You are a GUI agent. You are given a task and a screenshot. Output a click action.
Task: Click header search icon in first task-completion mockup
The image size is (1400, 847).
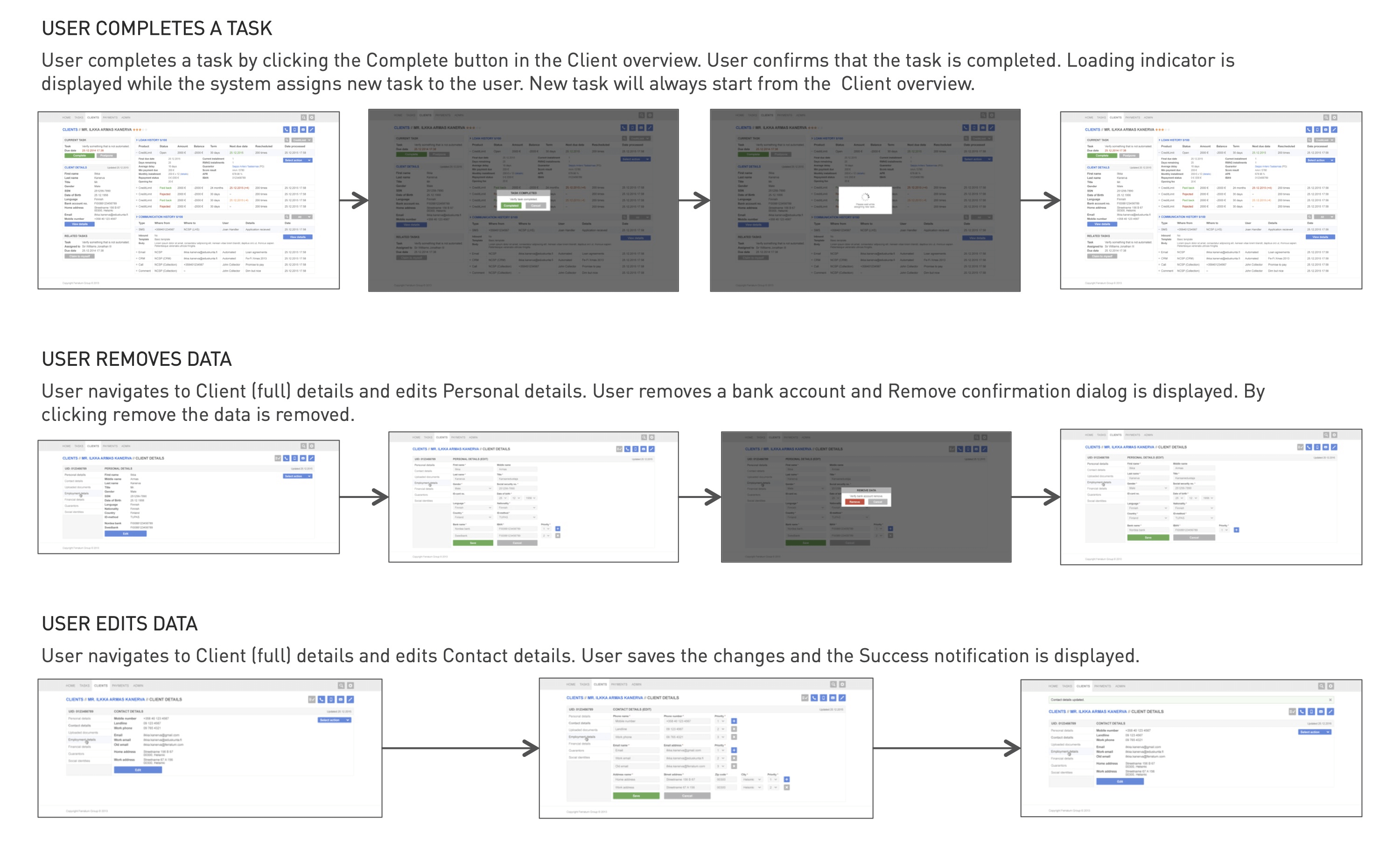tap(303, 118)
